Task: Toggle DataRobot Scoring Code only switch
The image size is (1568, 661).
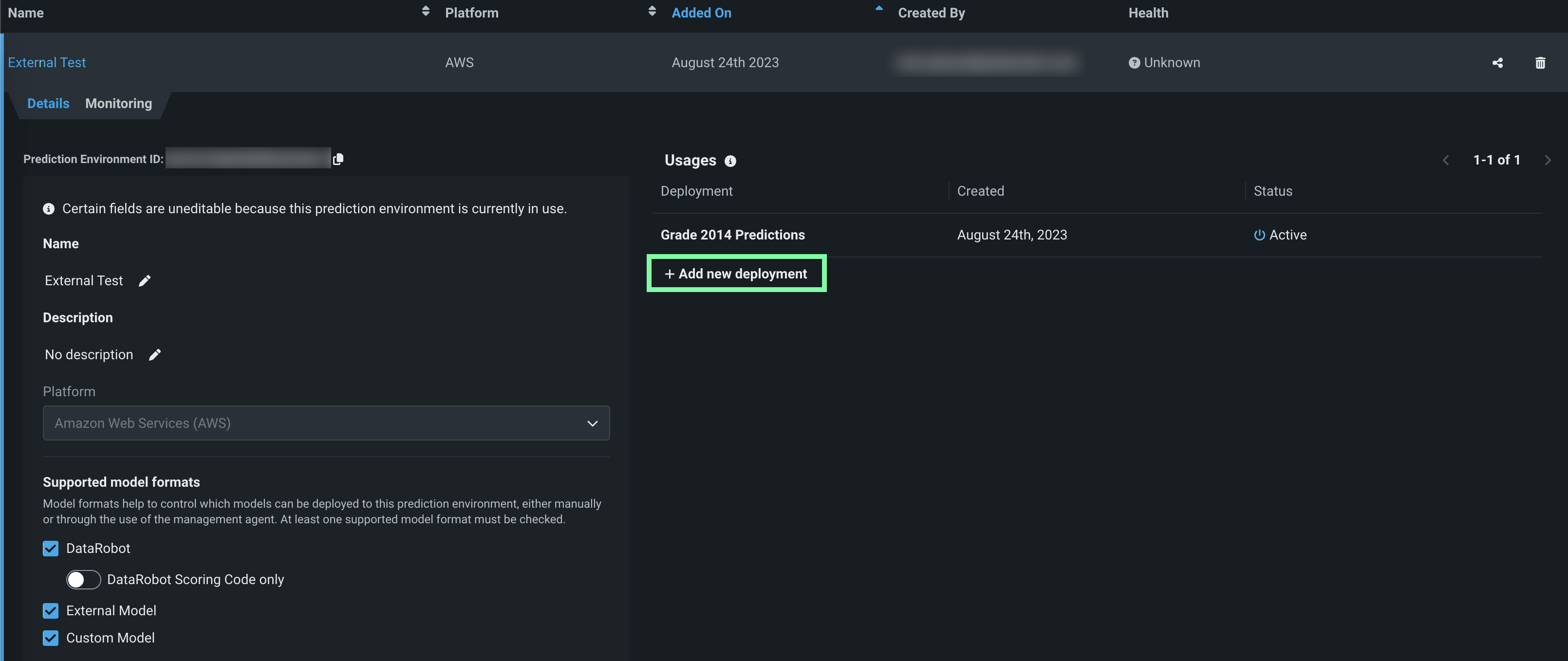Action: tap(83, 579)
